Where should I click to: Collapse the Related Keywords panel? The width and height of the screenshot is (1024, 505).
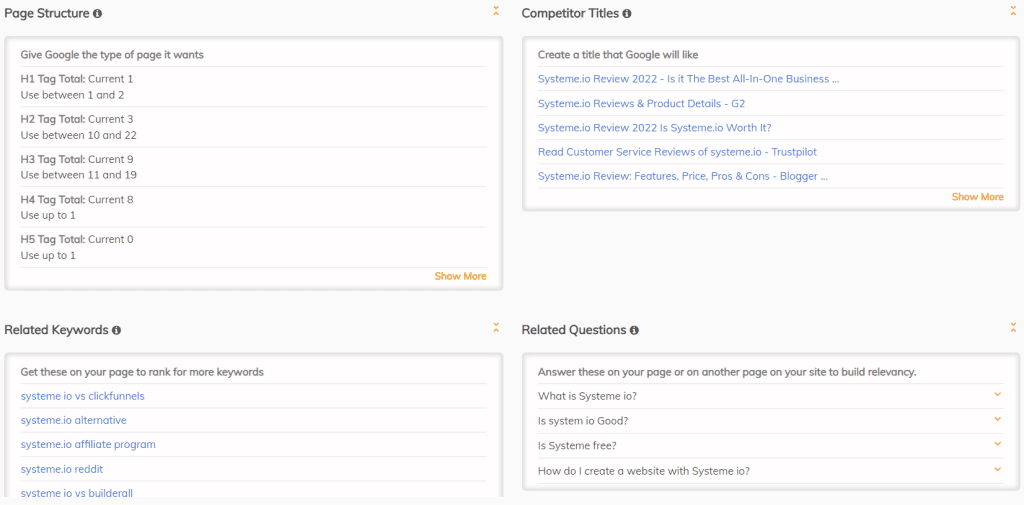[496, 327]
